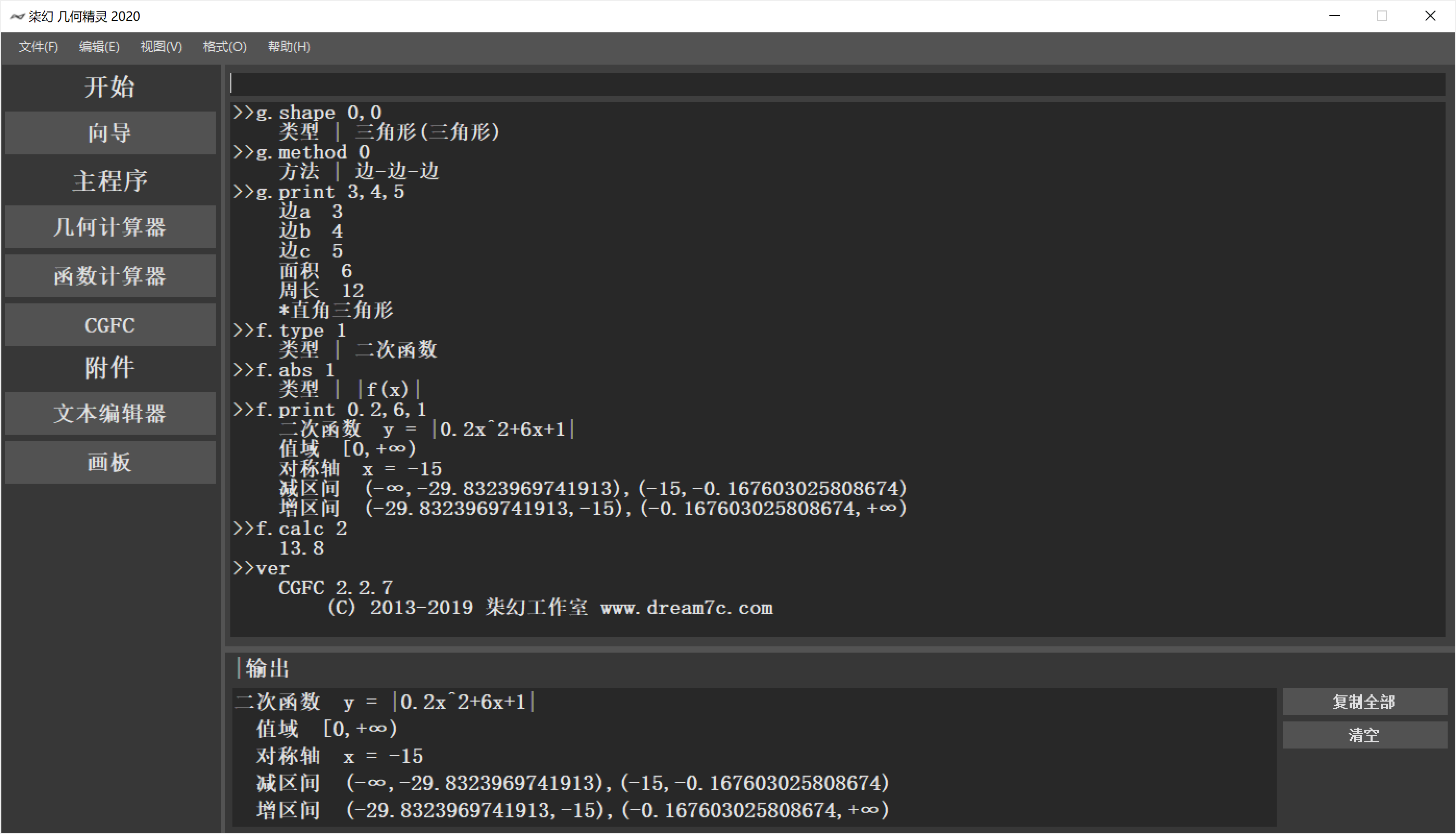Open the 编辑(E) menu
This screenshot has height=834, width=1456.
pos(99,47)
